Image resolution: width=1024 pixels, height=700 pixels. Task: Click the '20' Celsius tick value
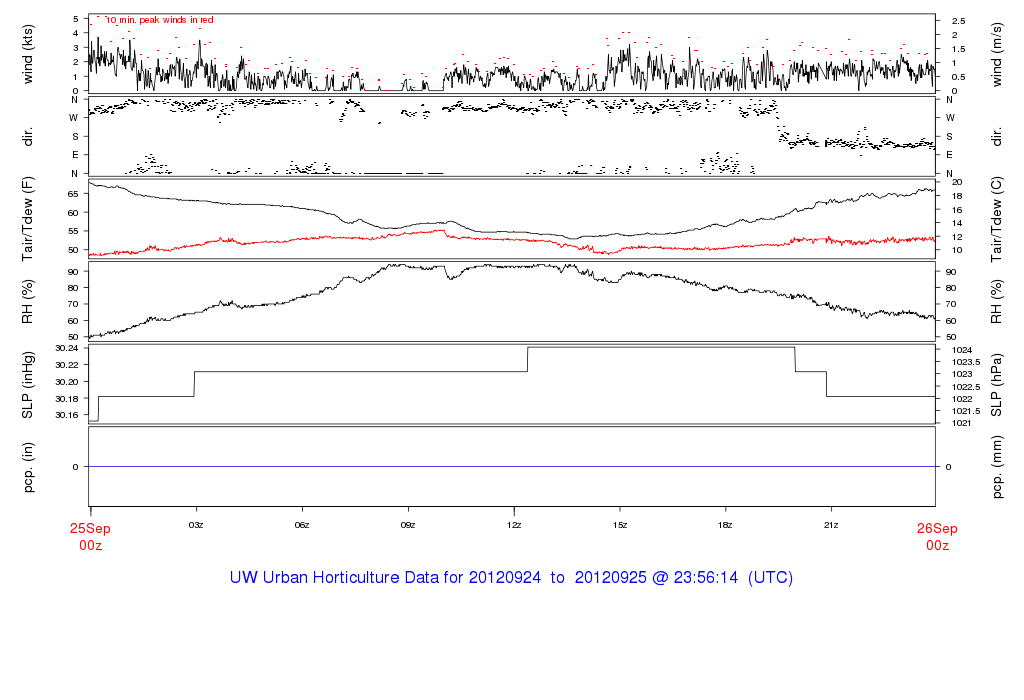[957, 182]
